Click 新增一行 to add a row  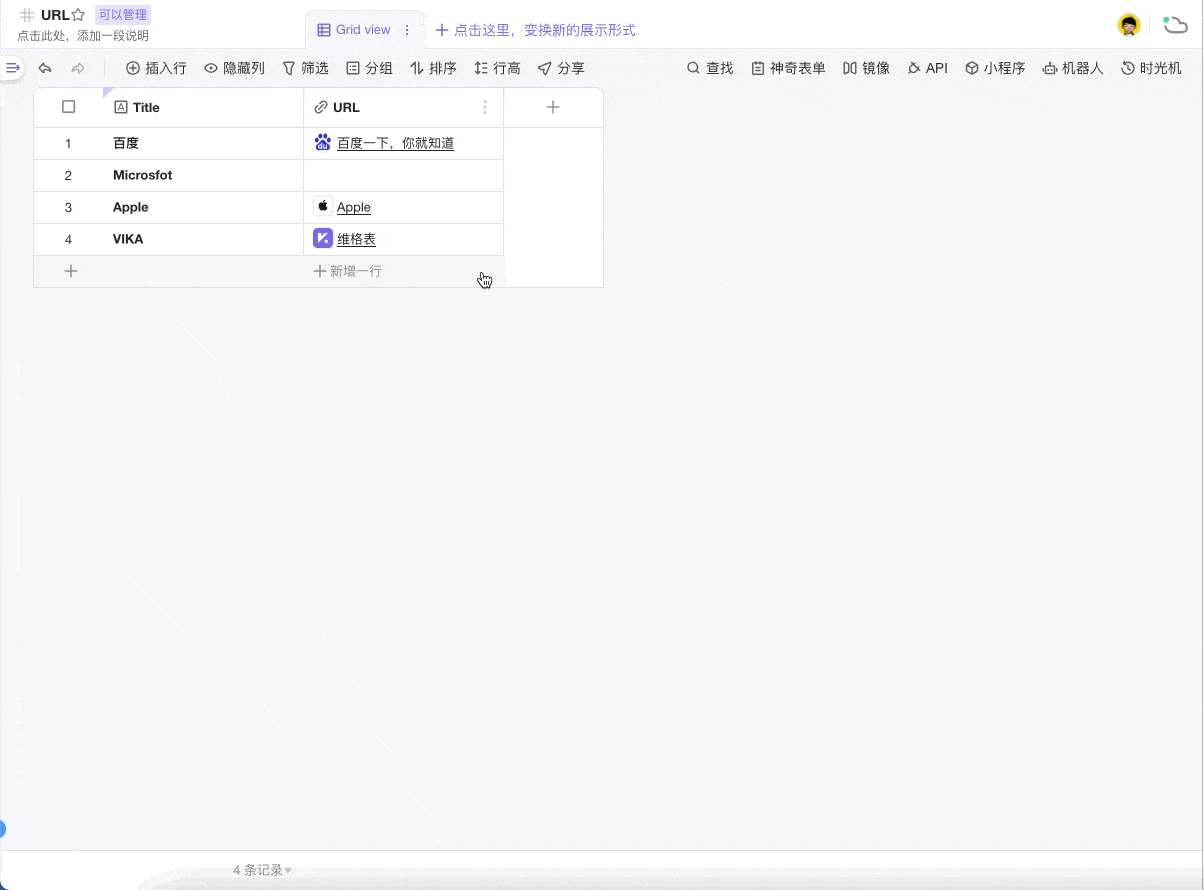pyautogui.click(x=348, y=271)
